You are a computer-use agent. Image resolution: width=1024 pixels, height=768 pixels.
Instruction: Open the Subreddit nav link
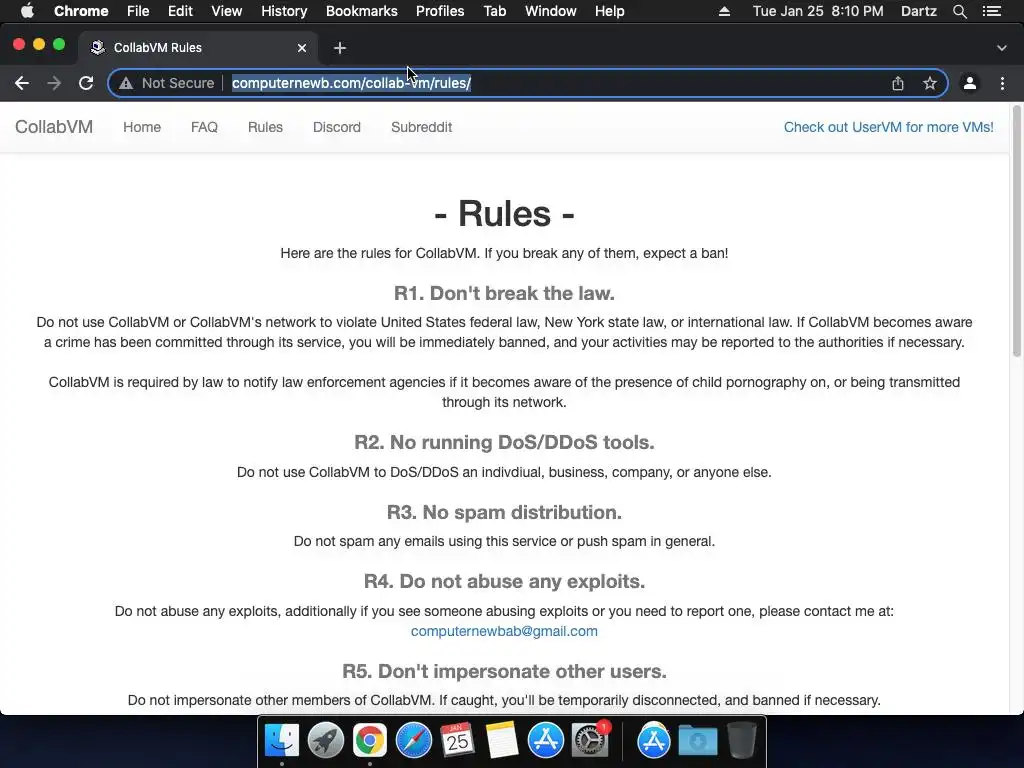[422, 127]
